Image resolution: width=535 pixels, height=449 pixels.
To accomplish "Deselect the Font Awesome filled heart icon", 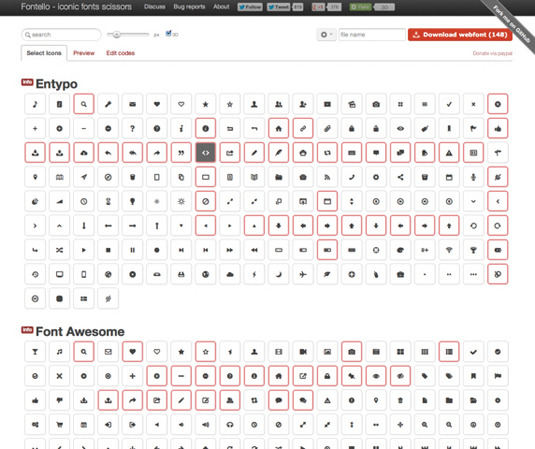I will click(x=132, y=351).
